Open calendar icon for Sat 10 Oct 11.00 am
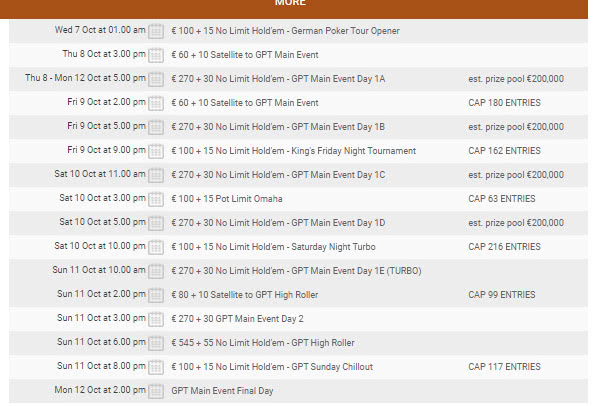This screenshot has height=406, width=606. tap(156, 175)
